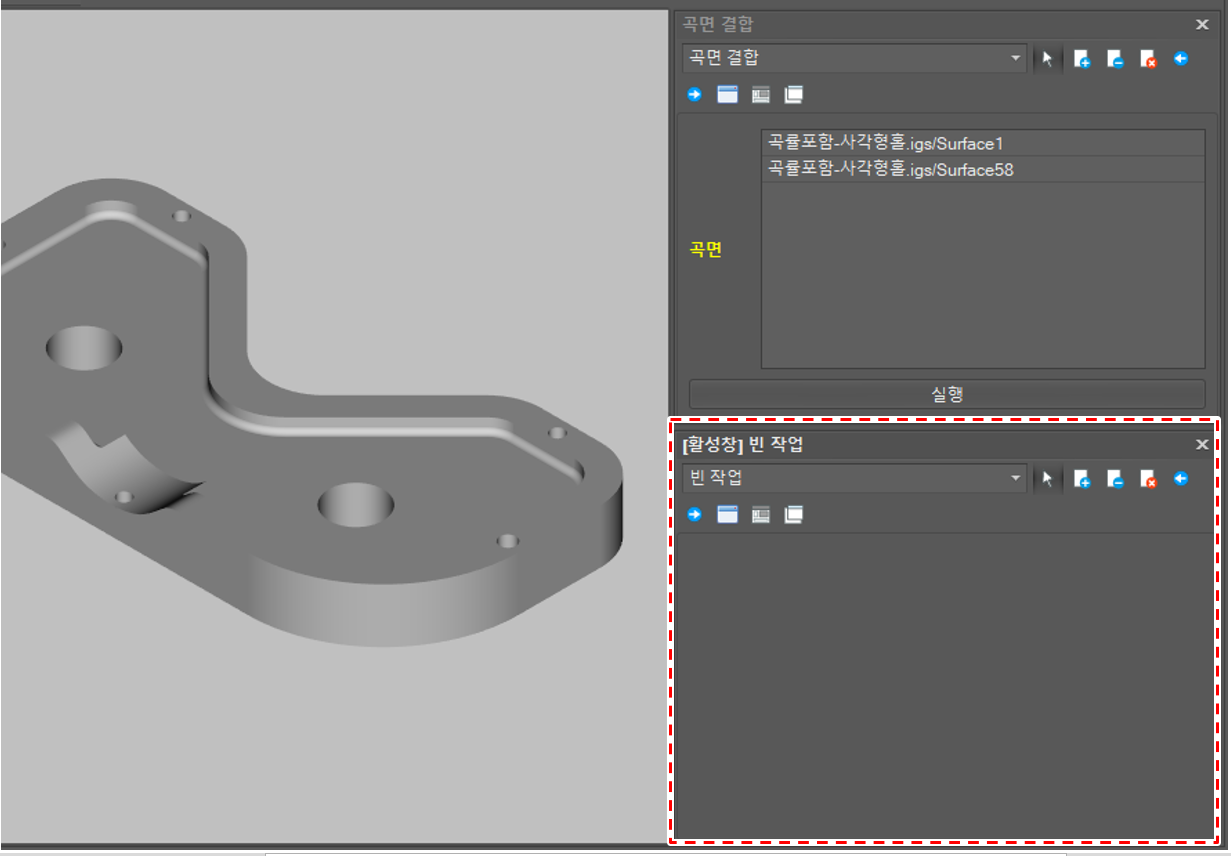Click blue left arrow in 빈 작업 panel
This screenshot has width=1231, height=856.
(1181, 479)
